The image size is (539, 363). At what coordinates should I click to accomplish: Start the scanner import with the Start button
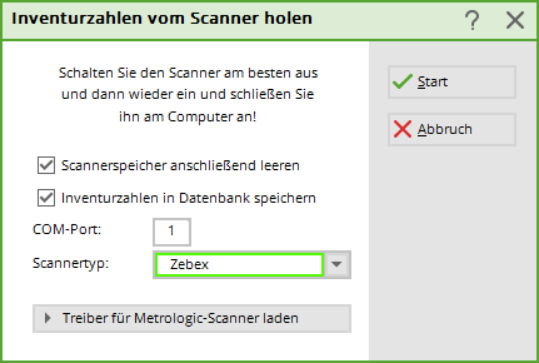(x=452, y=82)
